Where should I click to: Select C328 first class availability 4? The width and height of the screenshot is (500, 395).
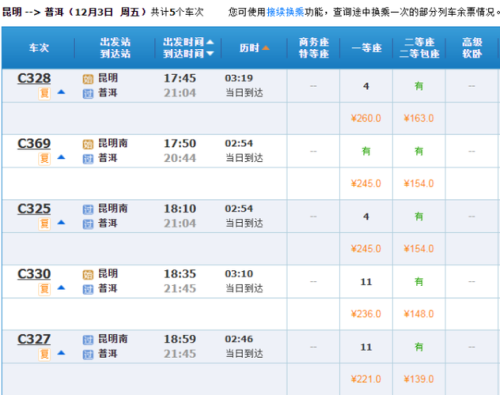[x=366, y=86]
